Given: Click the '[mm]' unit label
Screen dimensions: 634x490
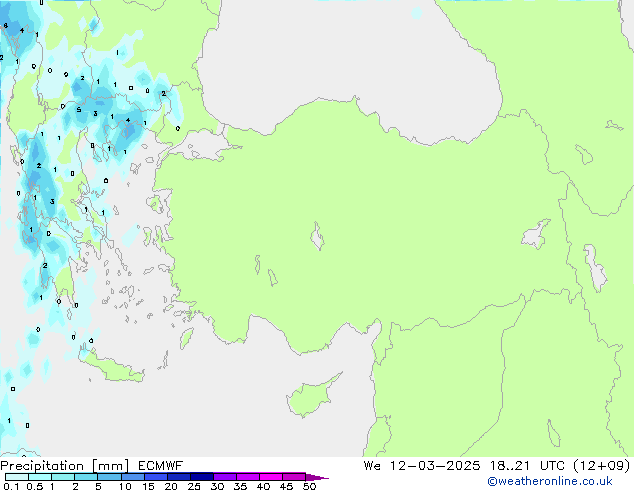Looking at the screenshot, I should coord(110,466).
